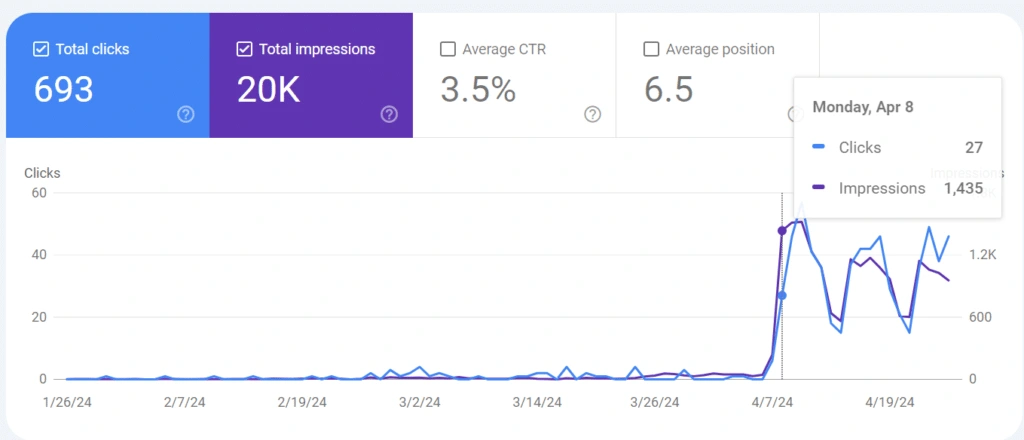The width and height of the screenshot is (1024, 440).
Task: Open help icon on Total clicks card
Action: pyautogui.click(x=185, y=115)
